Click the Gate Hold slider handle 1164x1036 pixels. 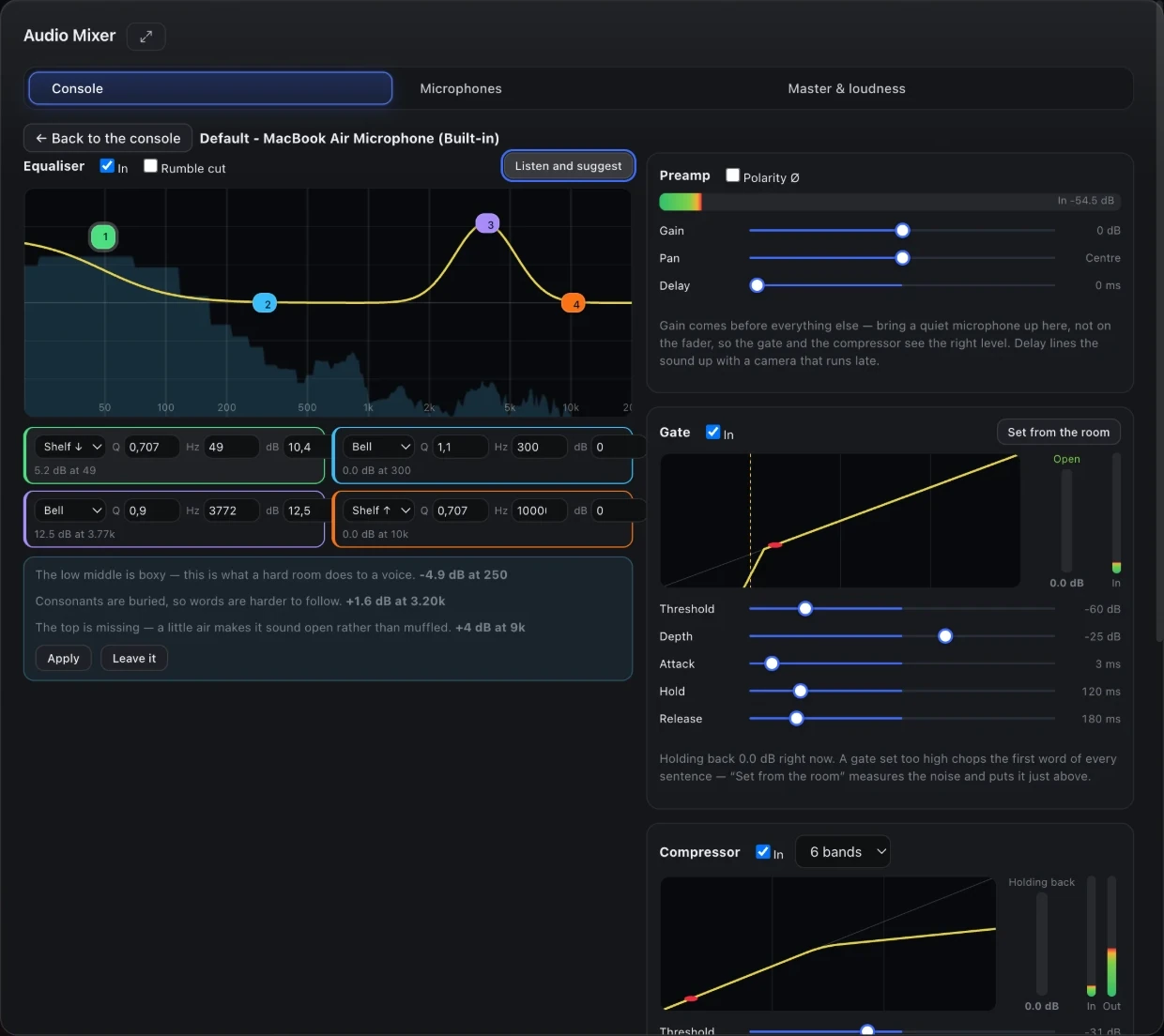[x=800, y=692]
